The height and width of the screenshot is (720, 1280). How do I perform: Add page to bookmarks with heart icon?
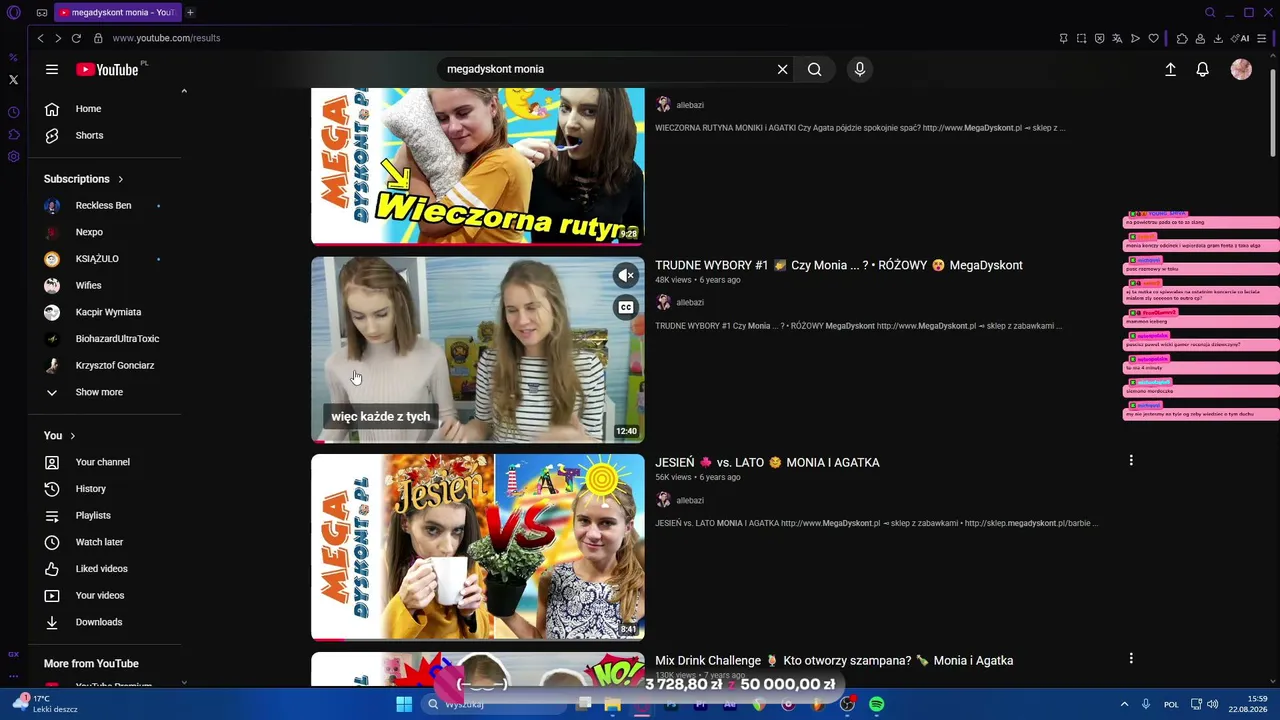[x=1153, y=38]
